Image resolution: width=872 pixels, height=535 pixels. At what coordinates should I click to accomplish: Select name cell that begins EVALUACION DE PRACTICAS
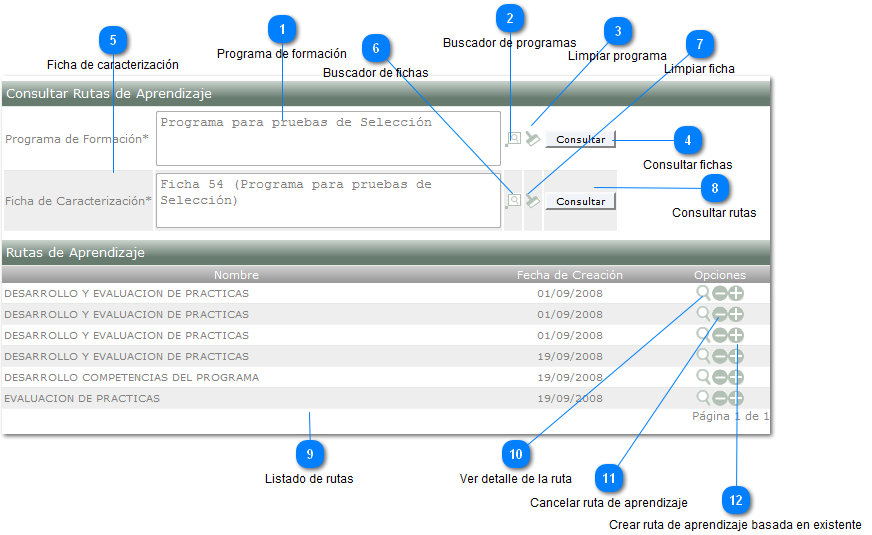[82, 399]
